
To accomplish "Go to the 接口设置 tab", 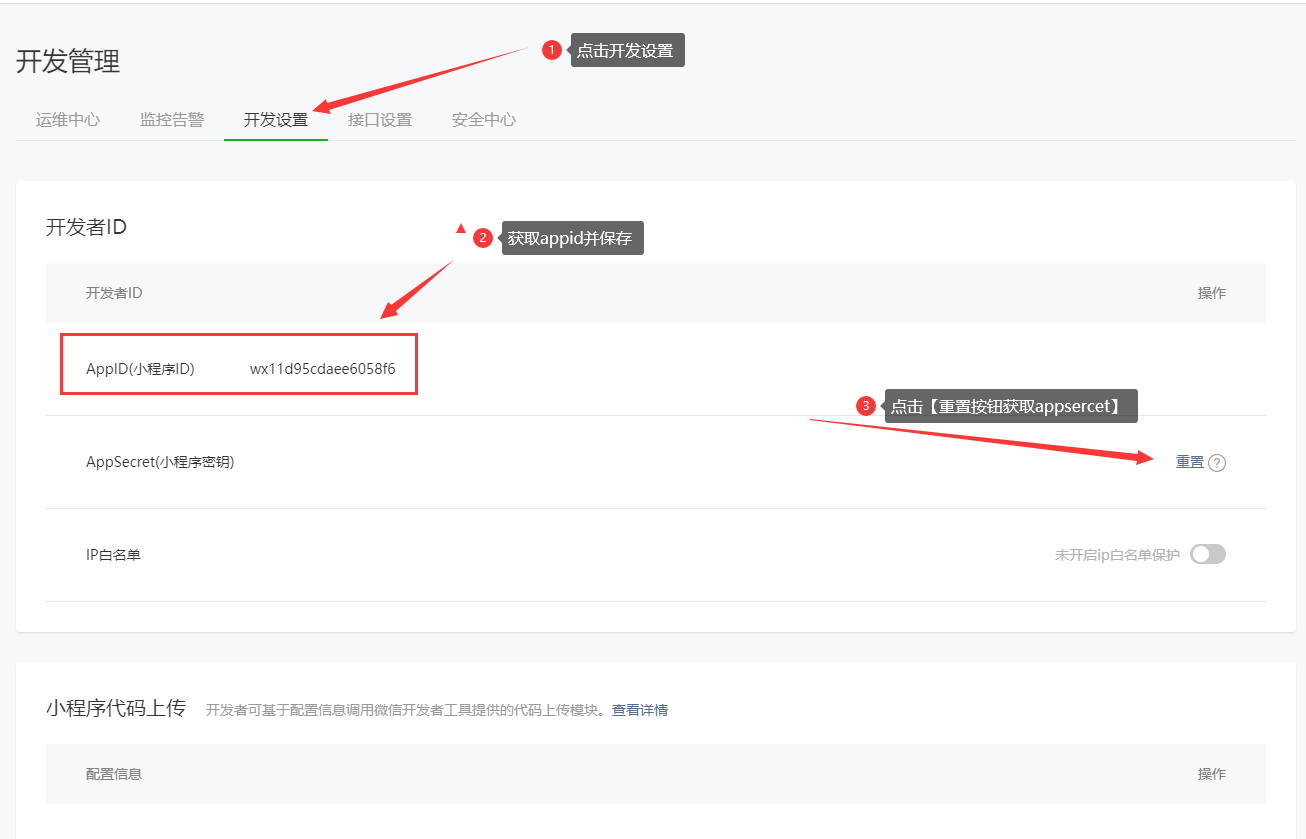I will tap(380, 120).
